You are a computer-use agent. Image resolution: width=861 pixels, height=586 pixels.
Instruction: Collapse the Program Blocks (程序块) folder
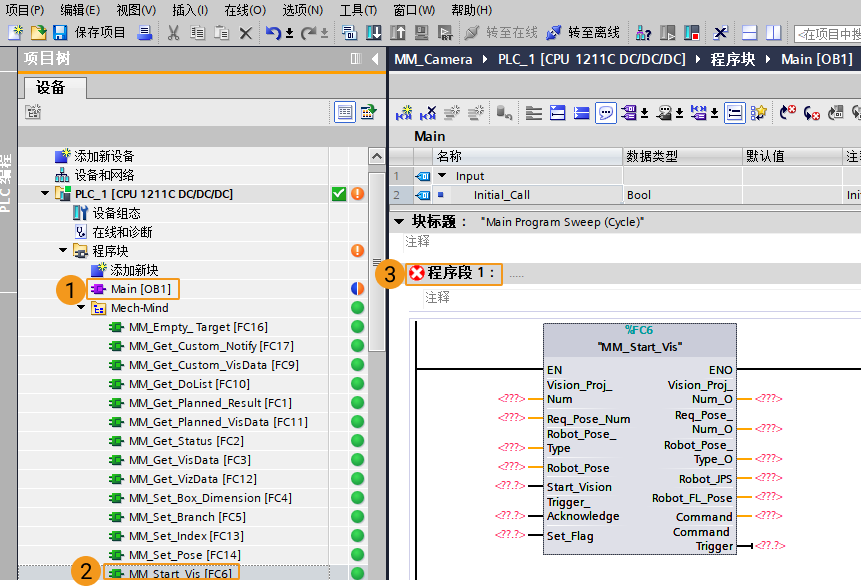(63, 251)
